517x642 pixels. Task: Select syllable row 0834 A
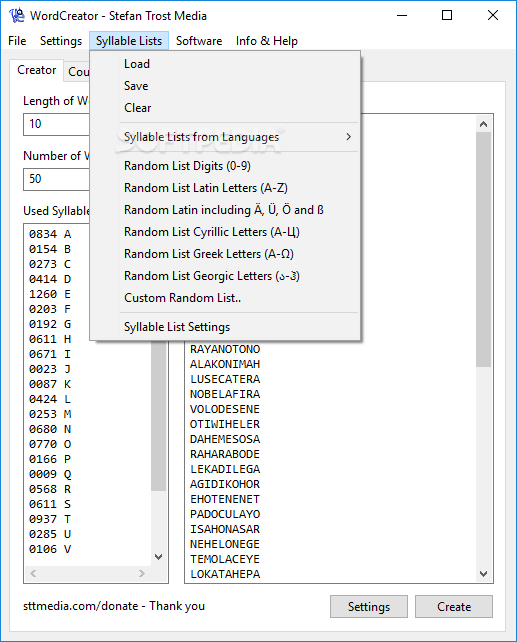(50, 234)
